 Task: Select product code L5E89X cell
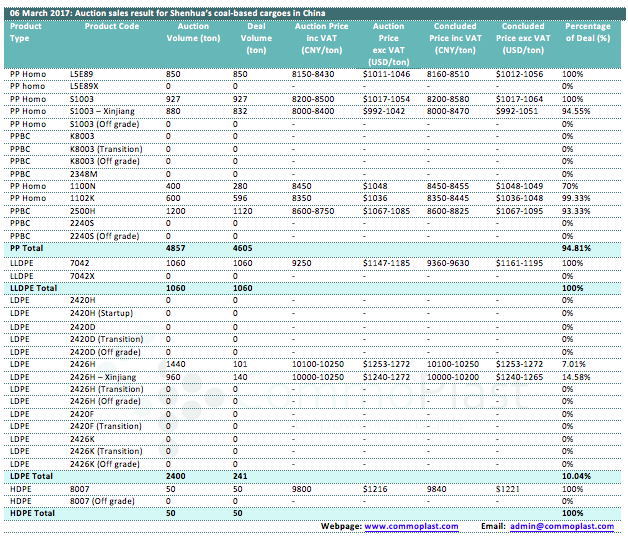click(84, 87)
